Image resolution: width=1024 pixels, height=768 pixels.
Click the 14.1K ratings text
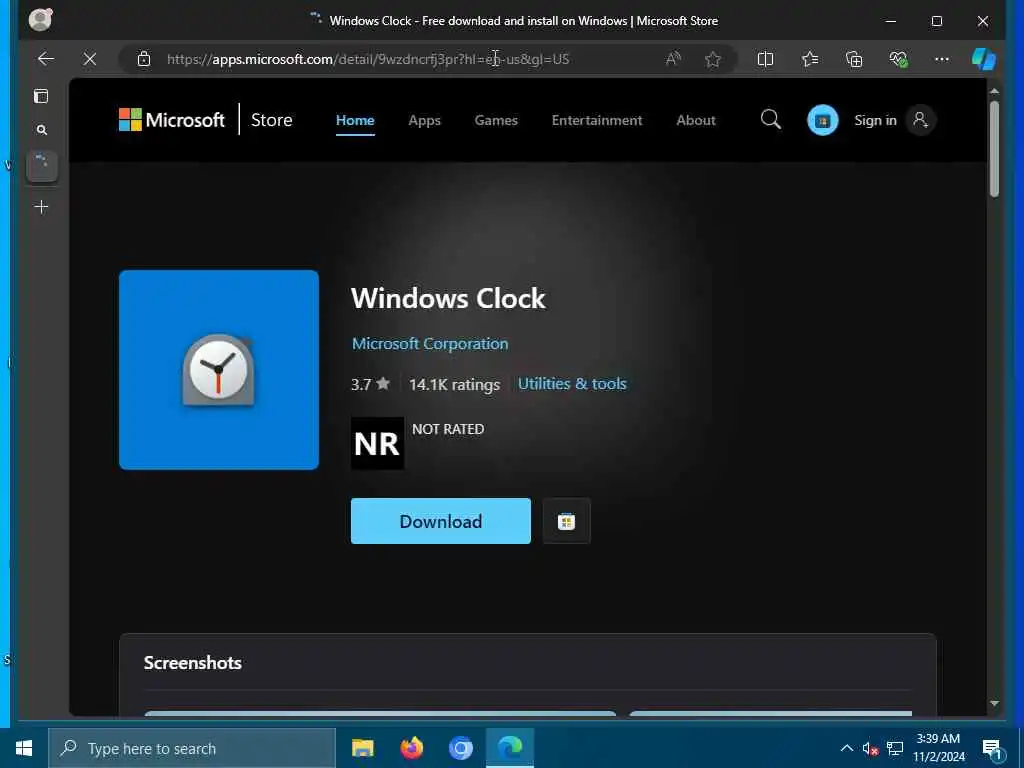point(455,385)
